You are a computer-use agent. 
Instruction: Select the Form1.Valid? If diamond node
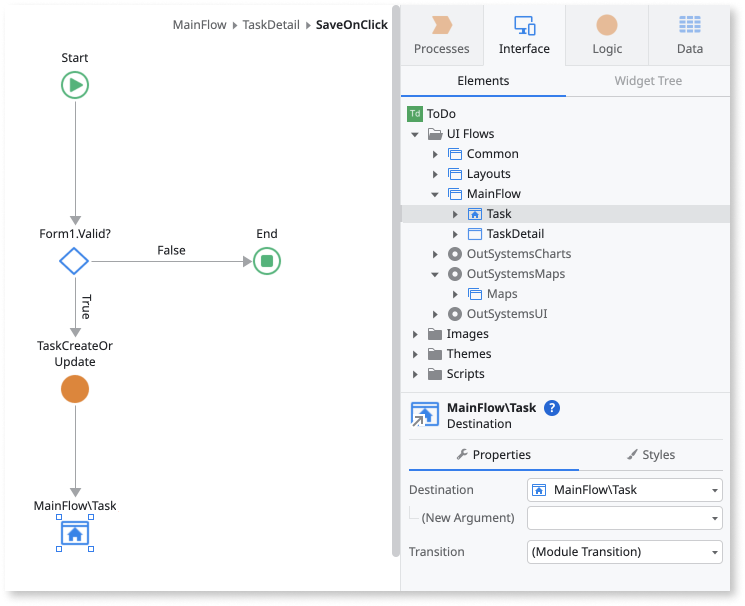coord(74,261)
